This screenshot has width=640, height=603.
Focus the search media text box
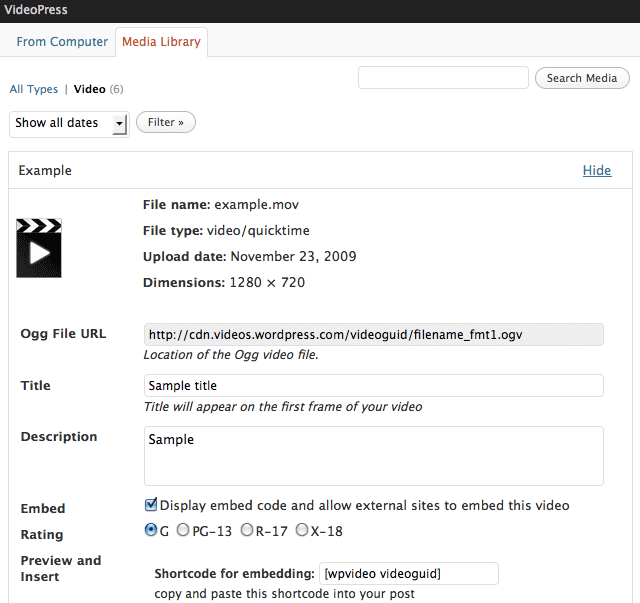[x=443, y=78]
